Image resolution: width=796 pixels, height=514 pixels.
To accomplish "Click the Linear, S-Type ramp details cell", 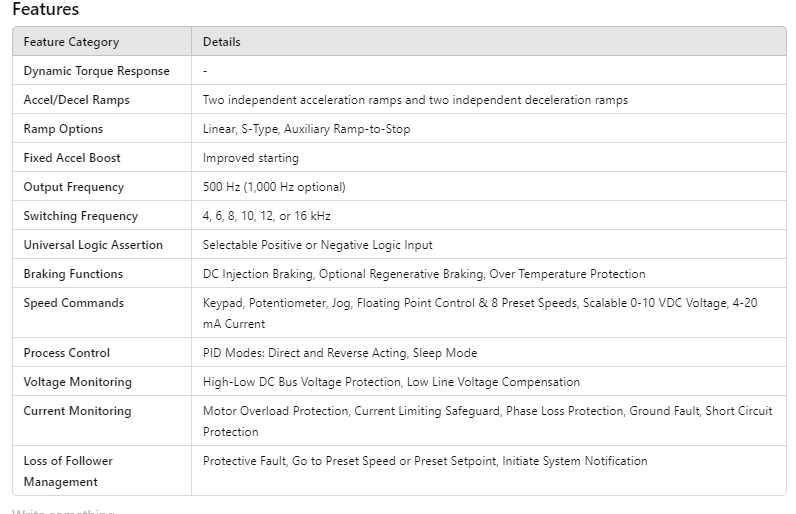I will 306,129.
